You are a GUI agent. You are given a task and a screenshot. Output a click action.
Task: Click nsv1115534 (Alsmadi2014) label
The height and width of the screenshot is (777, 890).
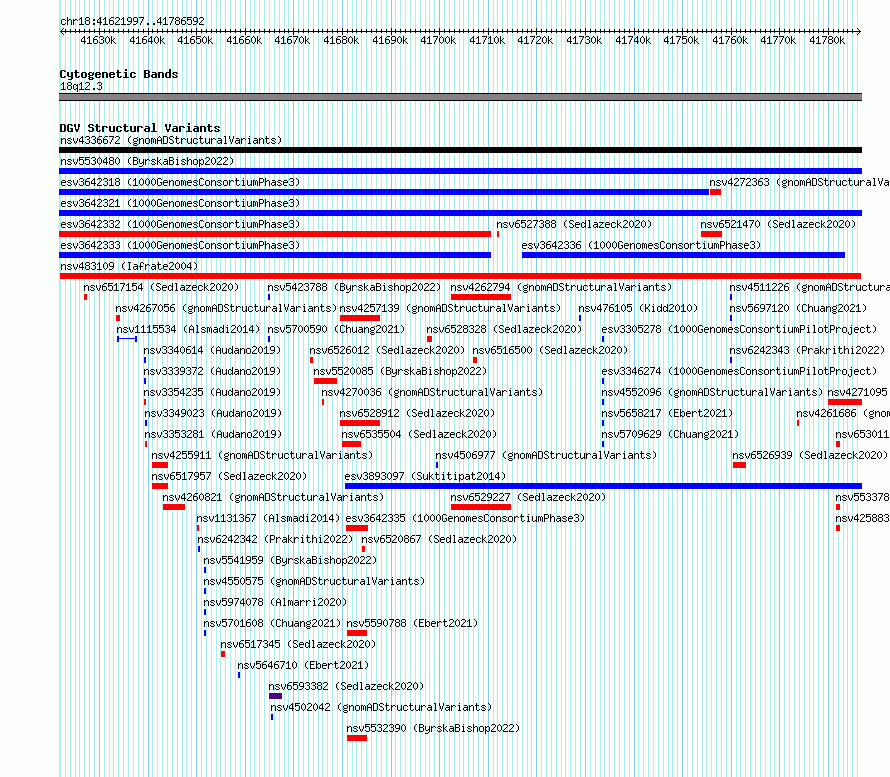(188, 329)
